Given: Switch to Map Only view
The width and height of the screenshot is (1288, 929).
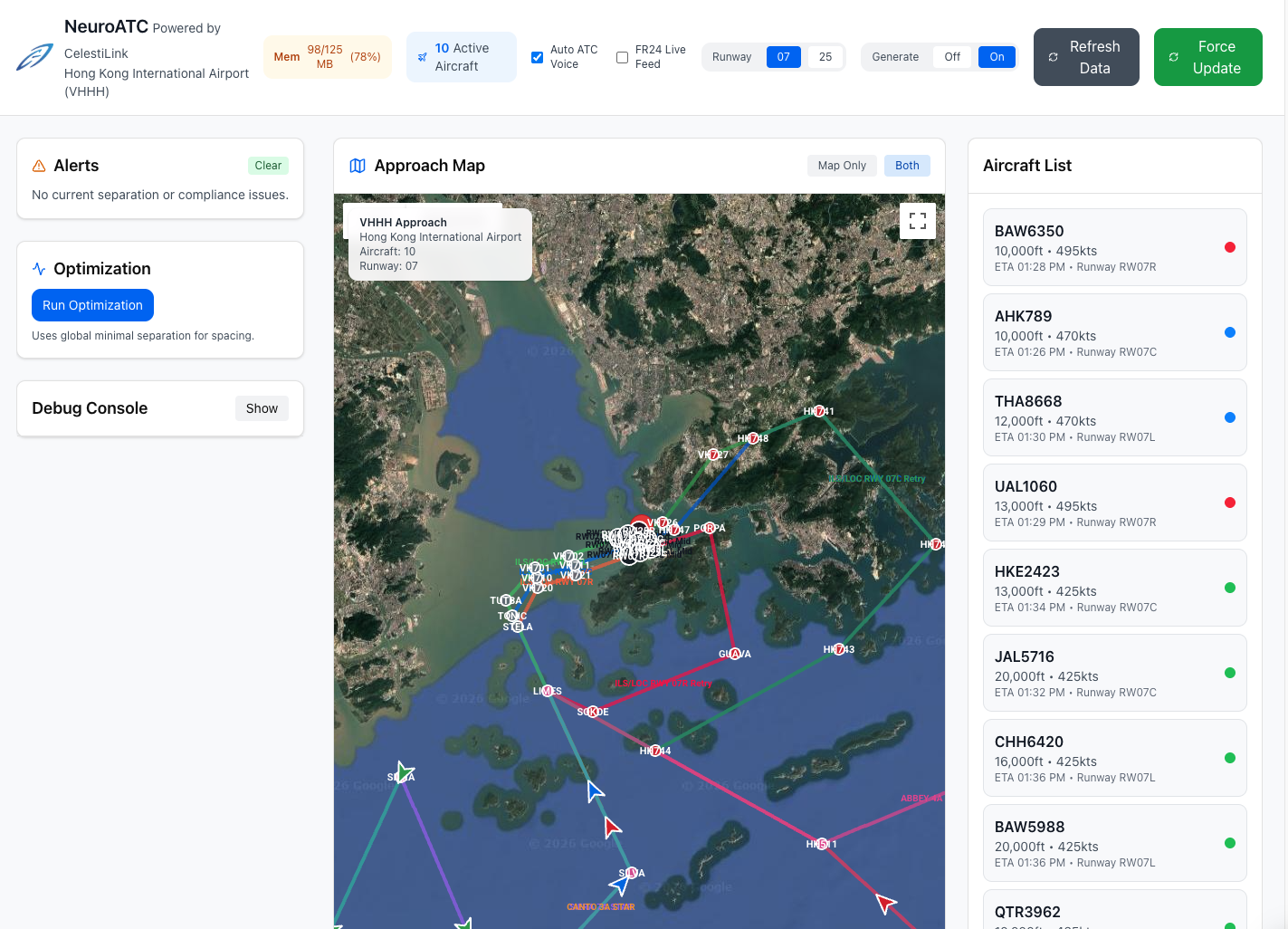Looking at the screenshot, I should 841,166.
